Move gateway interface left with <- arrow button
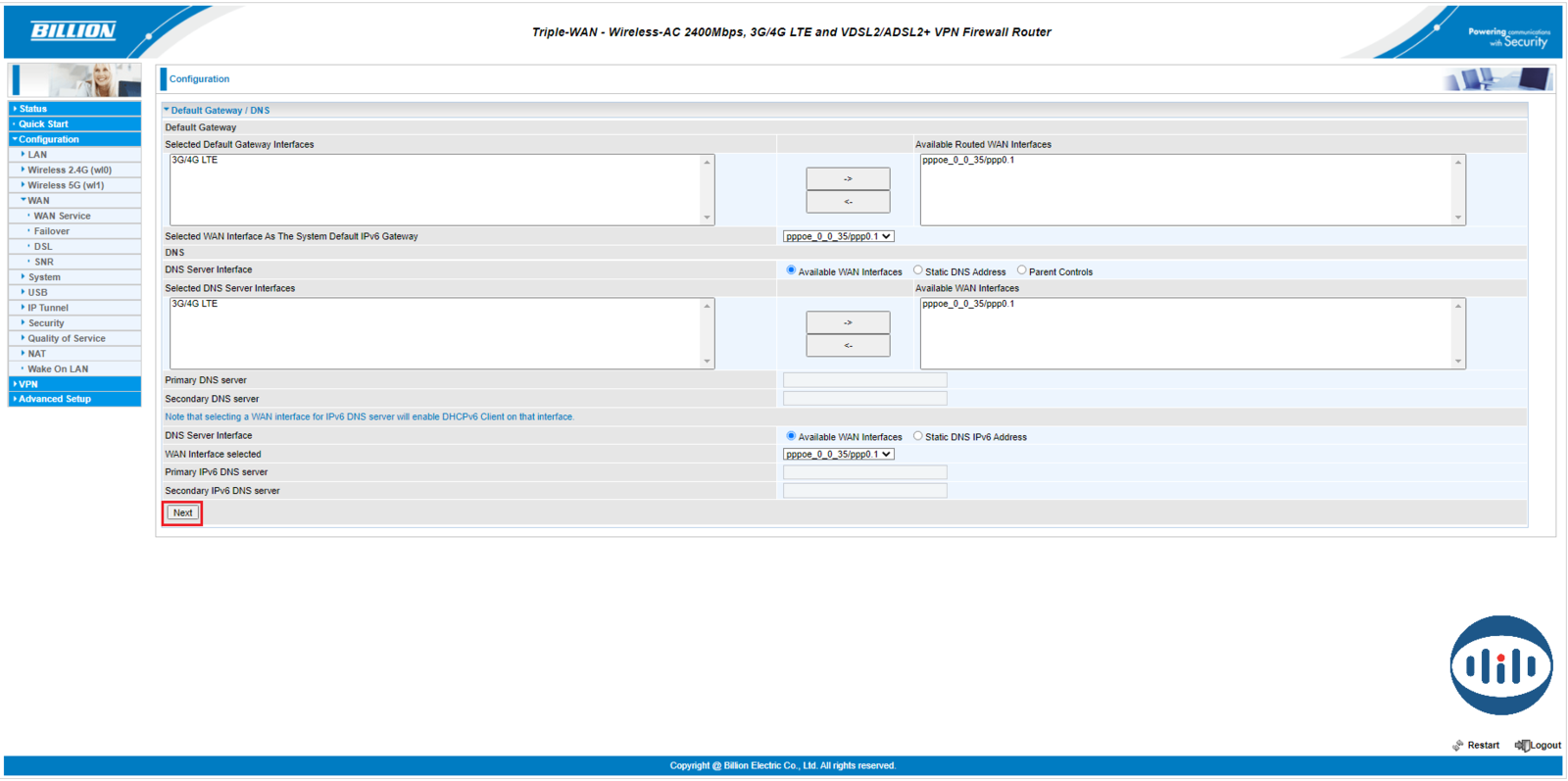Screen dimensions: 1568x781 click(848, 202)
